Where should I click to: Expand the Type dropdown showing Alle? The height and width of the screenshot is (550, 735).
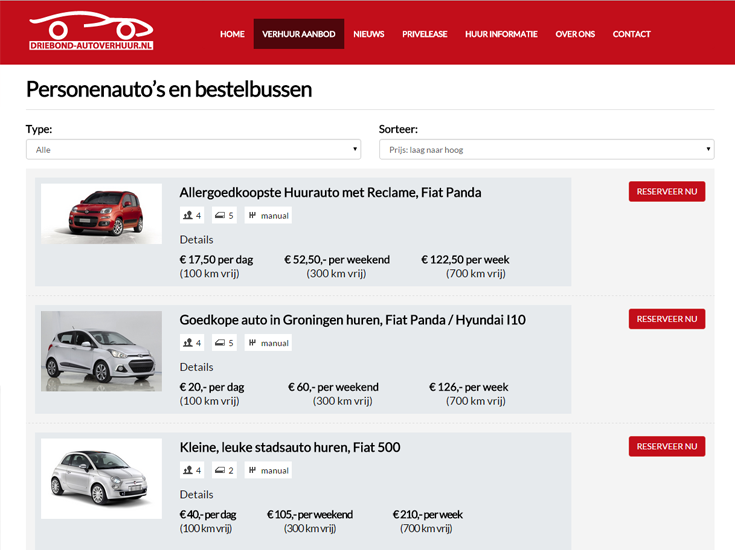coord(193,150)
